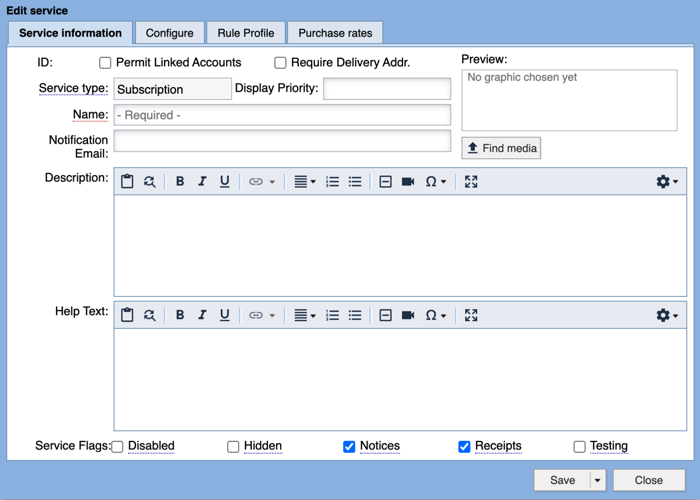Screen dimensions: 700x500
Task: Switch to Service information tab
Action: pos(70,33)
